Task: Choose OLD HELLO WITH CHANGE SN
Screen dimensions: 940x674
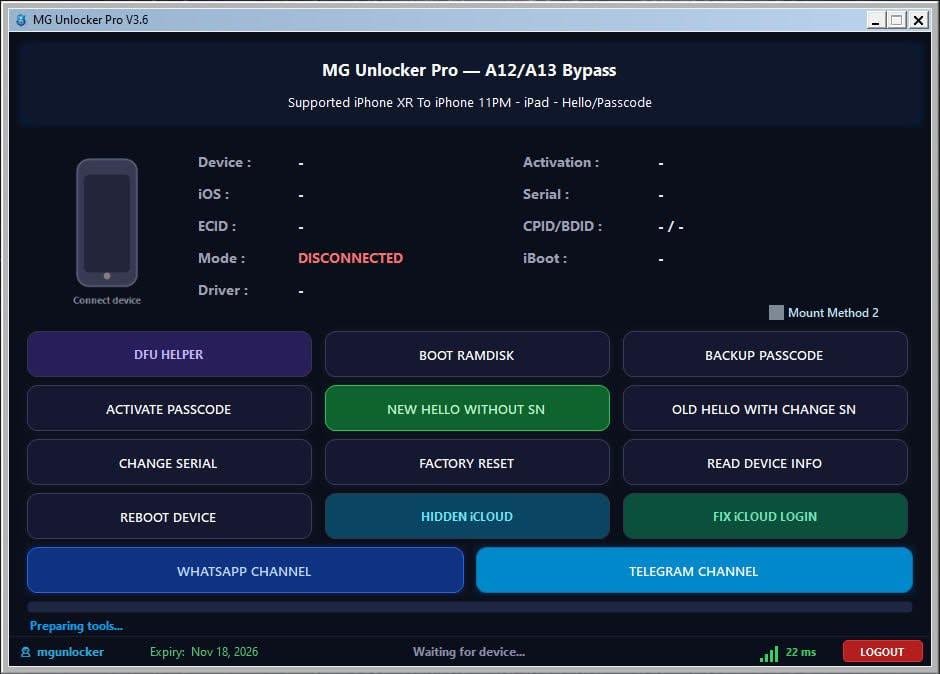Action: [765, 408]
